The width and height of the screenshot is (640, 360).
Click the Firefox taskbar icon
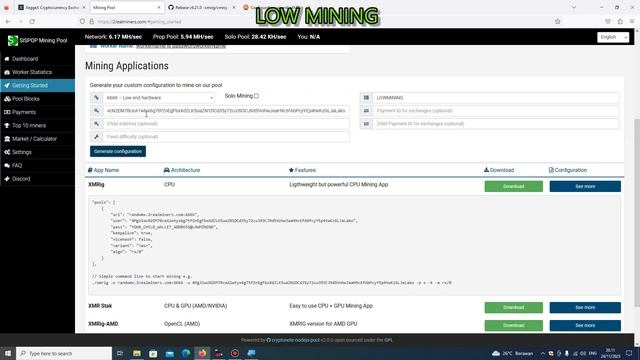click(x=202, y=353)
